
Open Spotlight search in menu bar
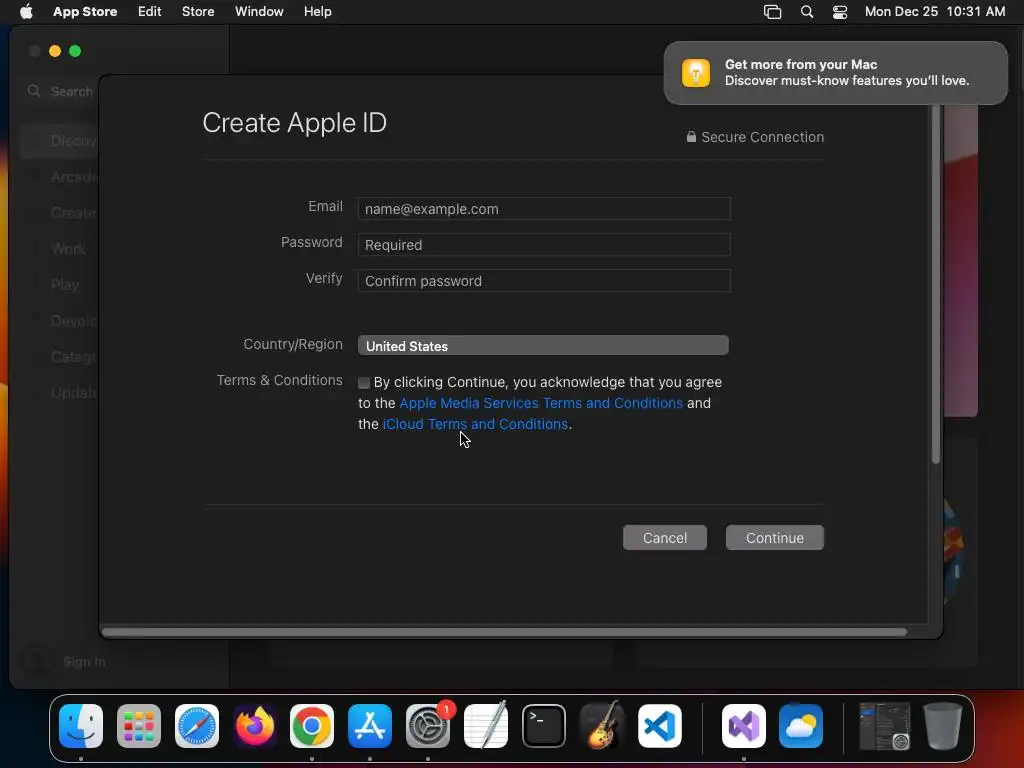click(807, 12)
